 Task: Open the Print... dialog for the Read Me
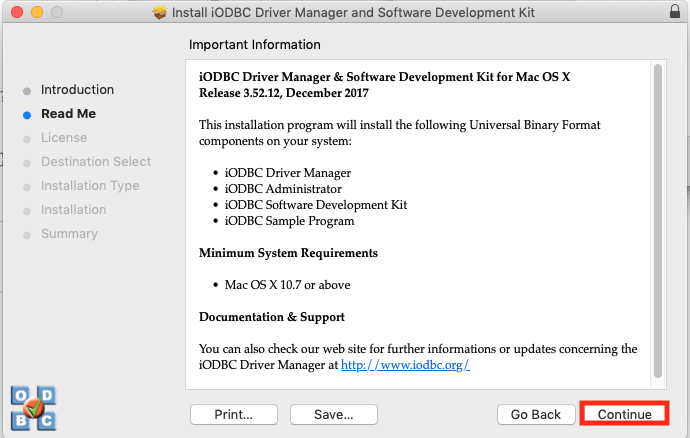234,414
